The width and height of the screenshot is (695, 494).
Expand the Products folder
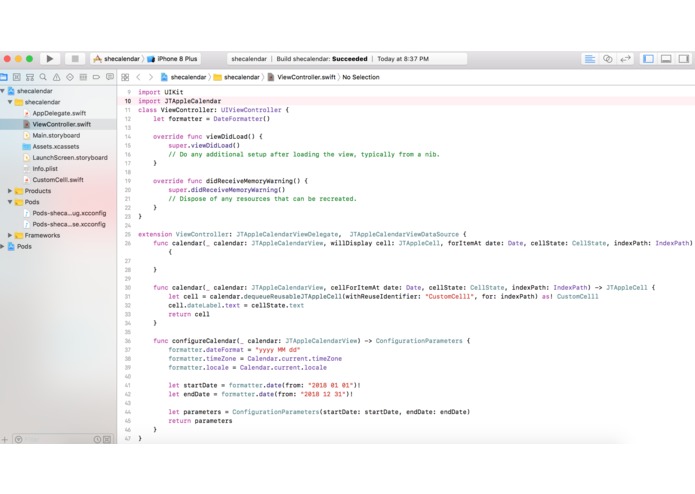[x=10, y=191]
